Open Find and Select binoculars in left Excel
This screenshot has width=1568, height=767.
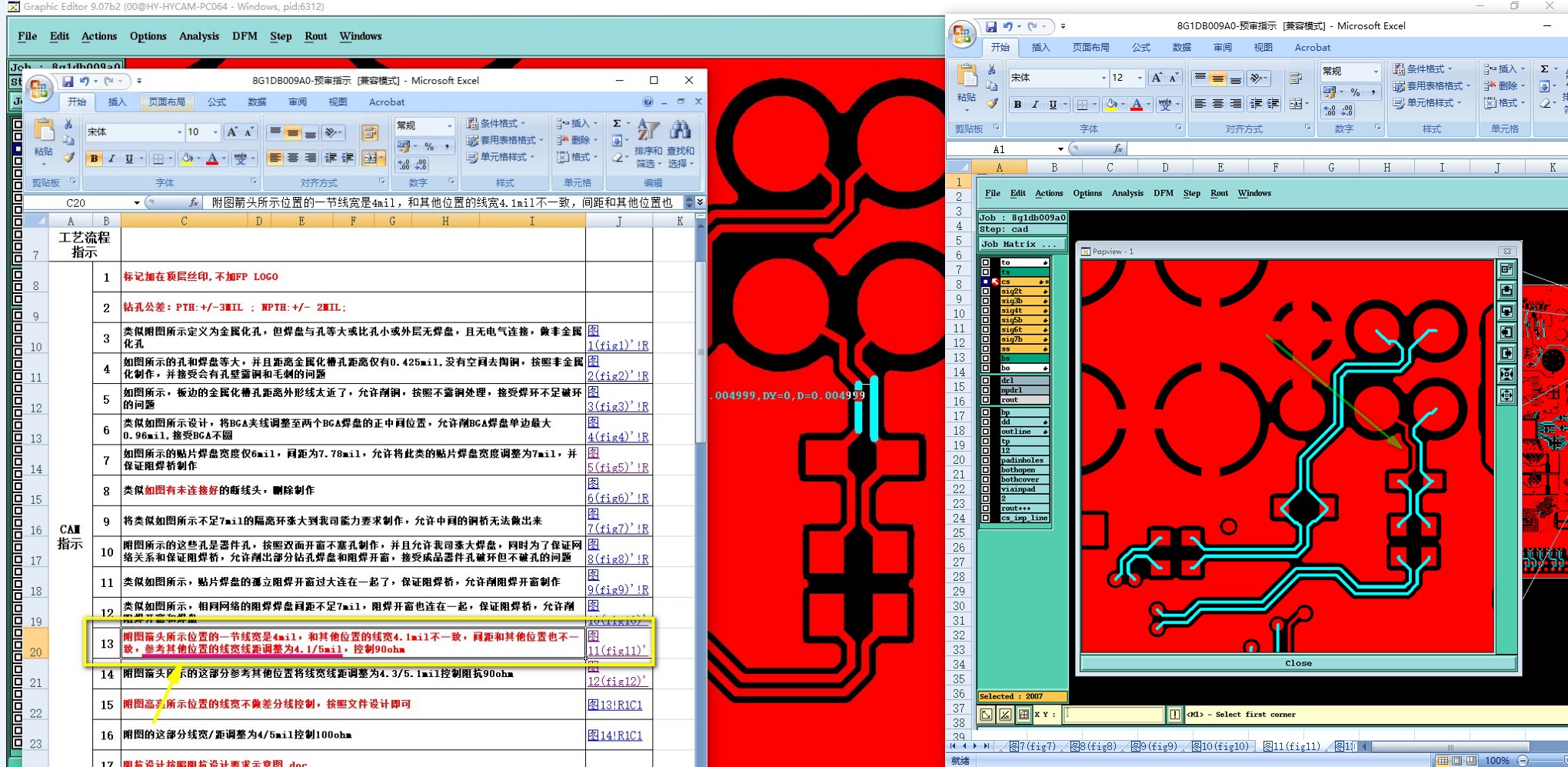(x=681, y=144)
